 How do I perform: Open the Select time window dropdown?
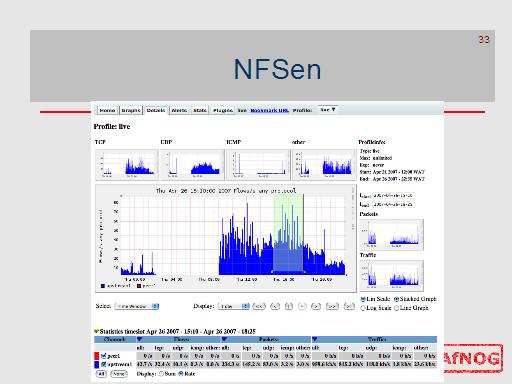point(137,306)
